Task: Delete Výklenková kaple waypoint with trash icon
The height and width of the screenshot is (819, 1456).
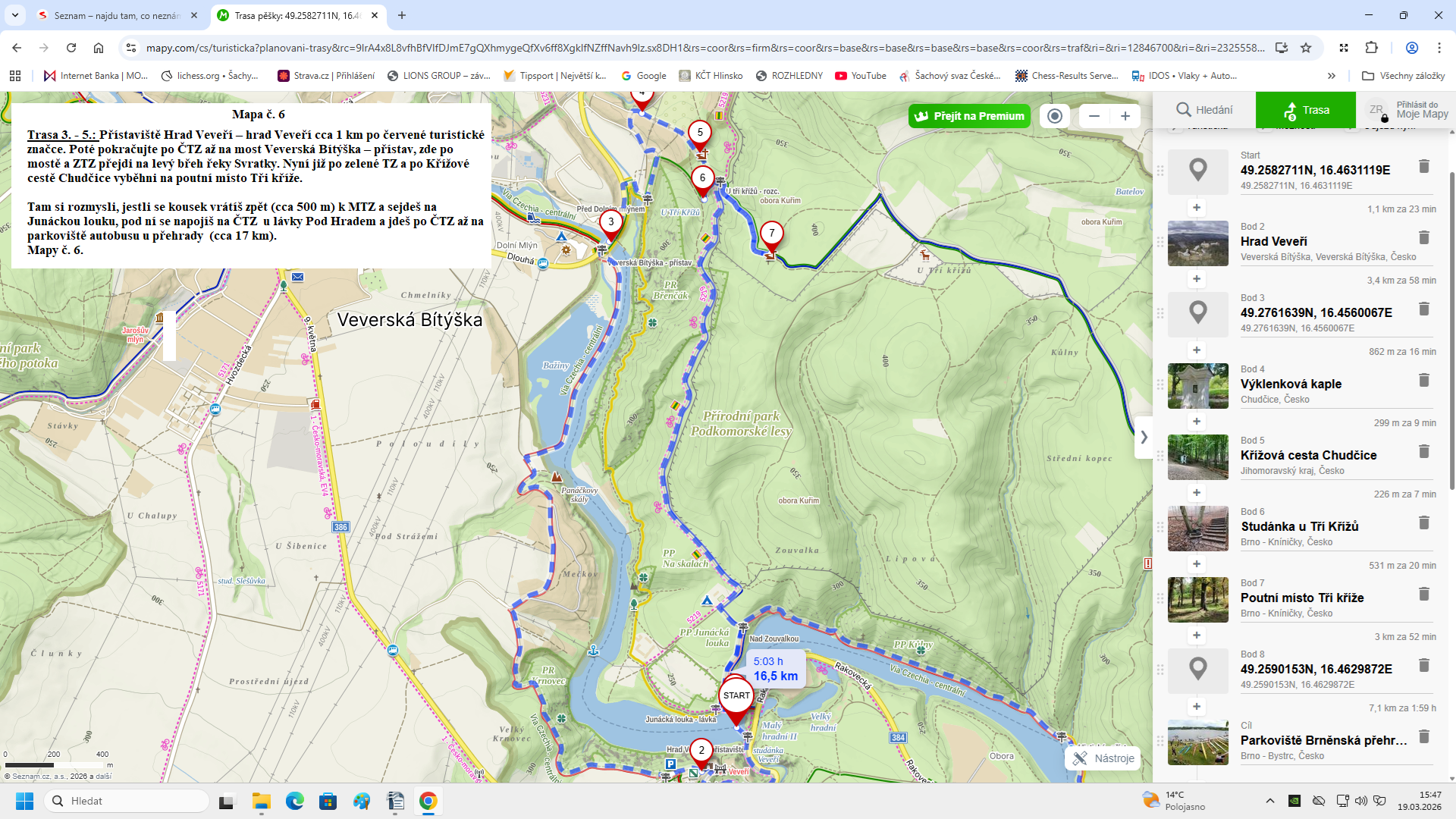Action: tap(1423, 381)
